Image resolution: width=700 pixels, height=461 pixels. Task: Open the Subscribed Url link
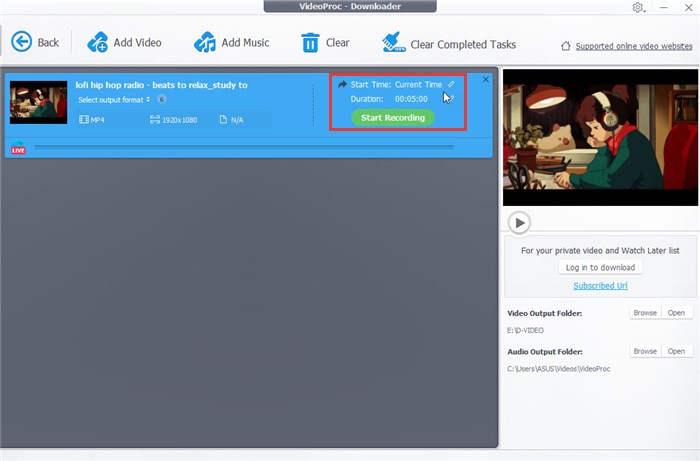tap(600, 286)
